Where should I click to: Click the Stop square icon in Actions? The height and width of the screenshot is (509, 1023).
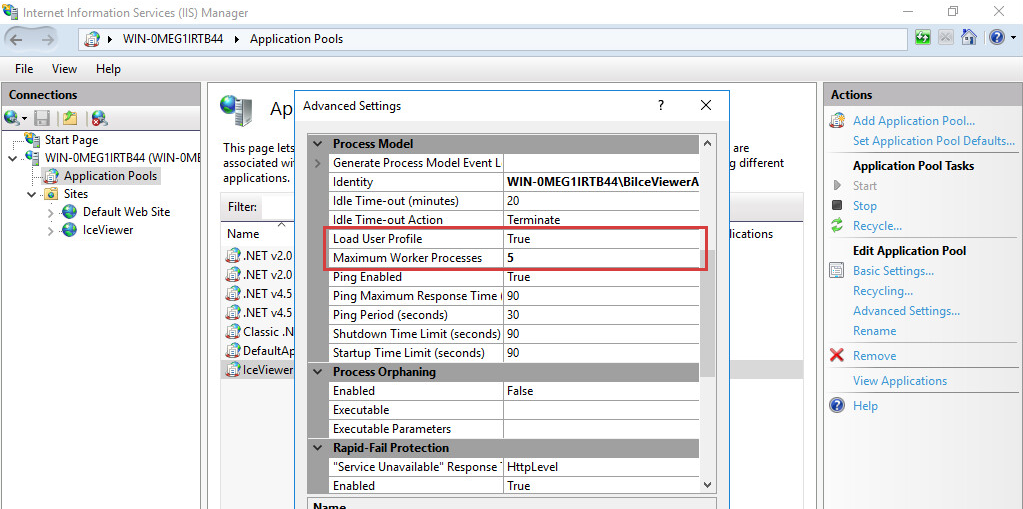click(x=837, y=206)
